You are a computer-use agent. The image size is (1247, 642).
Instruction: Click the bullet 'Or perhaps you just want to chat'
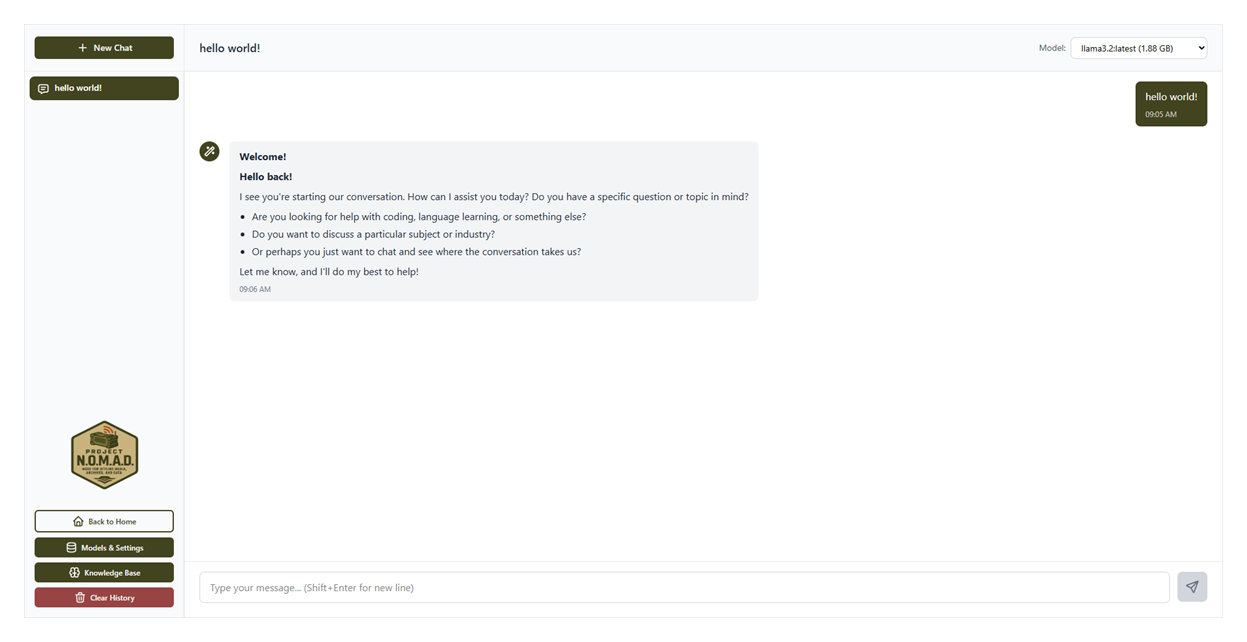[x=416, y=252]
